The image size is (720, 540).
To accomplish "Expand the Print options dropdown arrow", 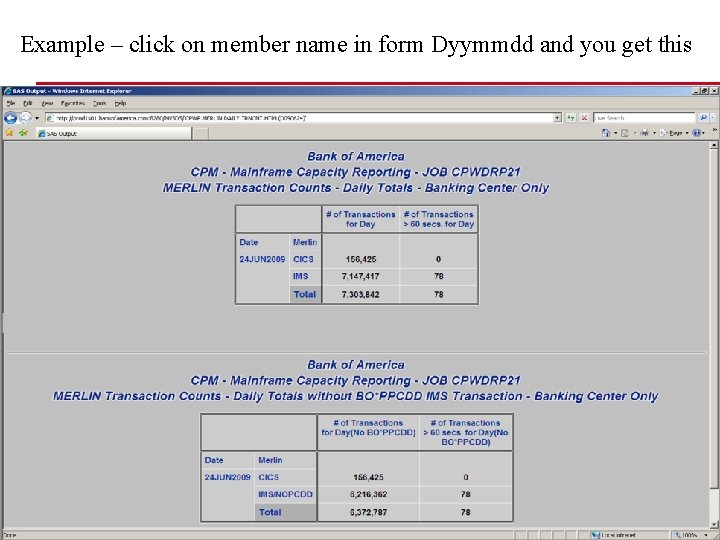I will click(x=654, y=133).
